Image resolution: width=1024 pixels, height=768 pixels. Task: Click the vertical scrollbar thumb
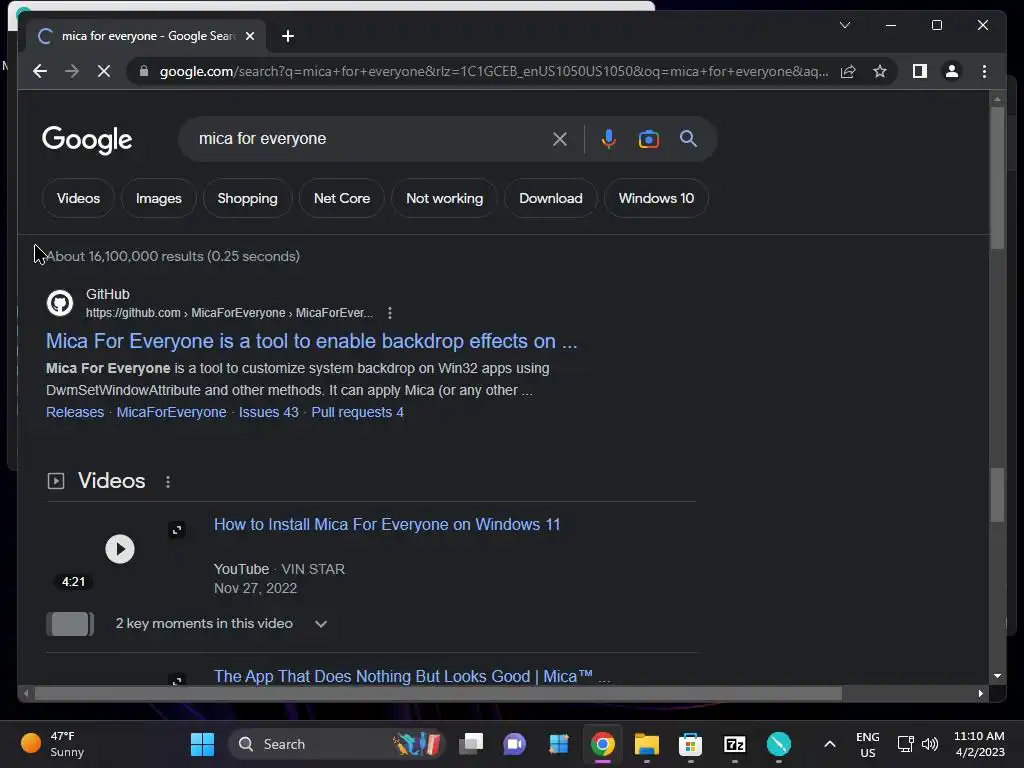[997, 178]
